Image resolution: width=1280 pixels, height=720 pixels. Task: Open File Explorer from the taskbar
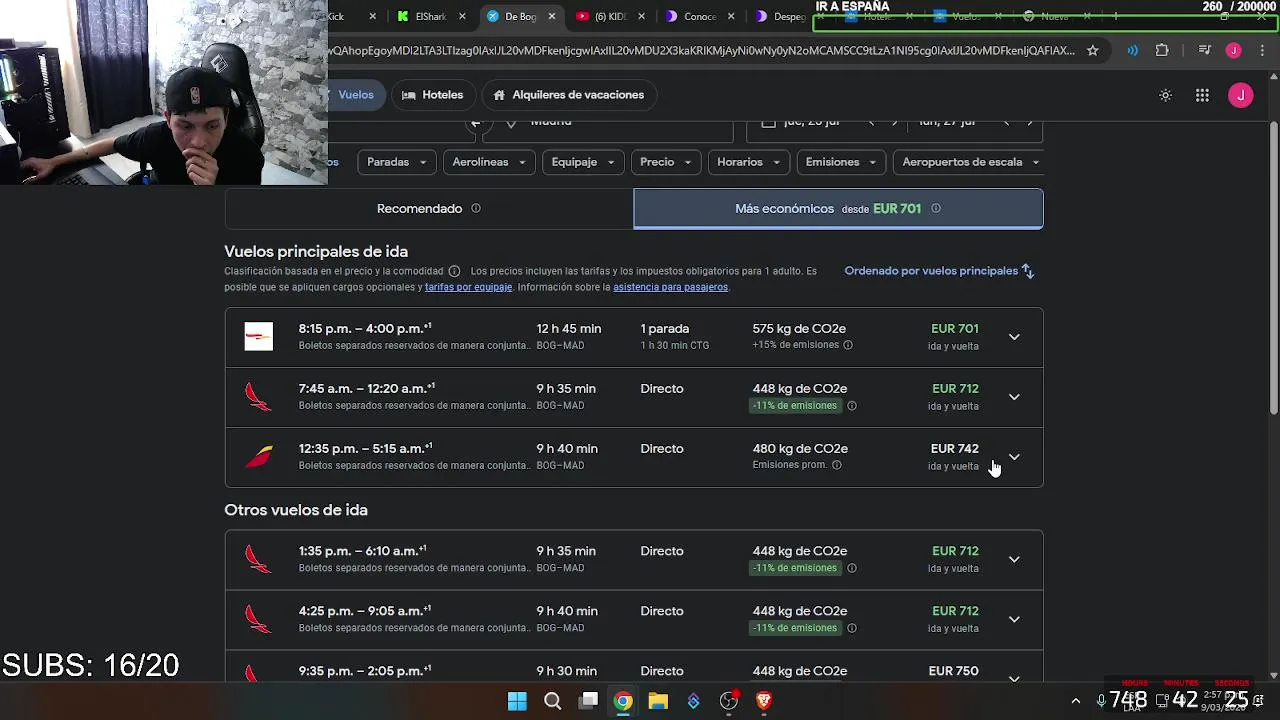tap(658, 701)
